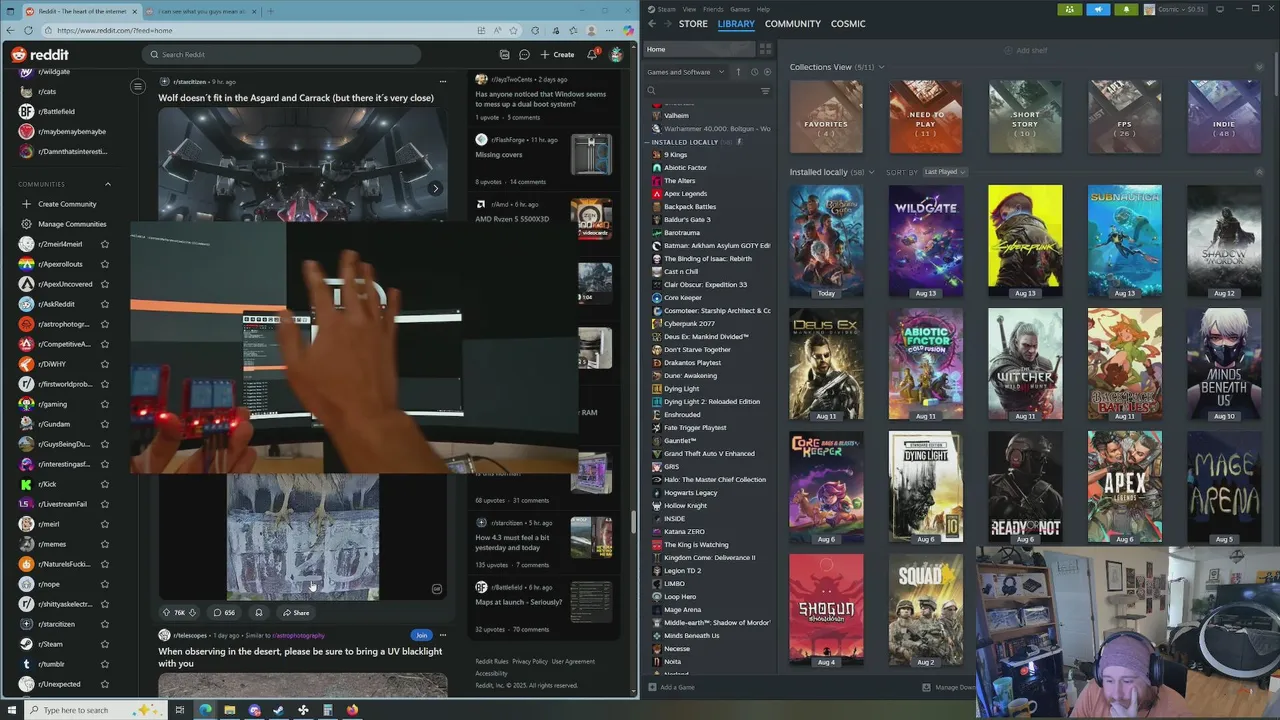Join r/telescopes community
The width and height of the screenshot is (1280, 720).
[x=421, y=635]
